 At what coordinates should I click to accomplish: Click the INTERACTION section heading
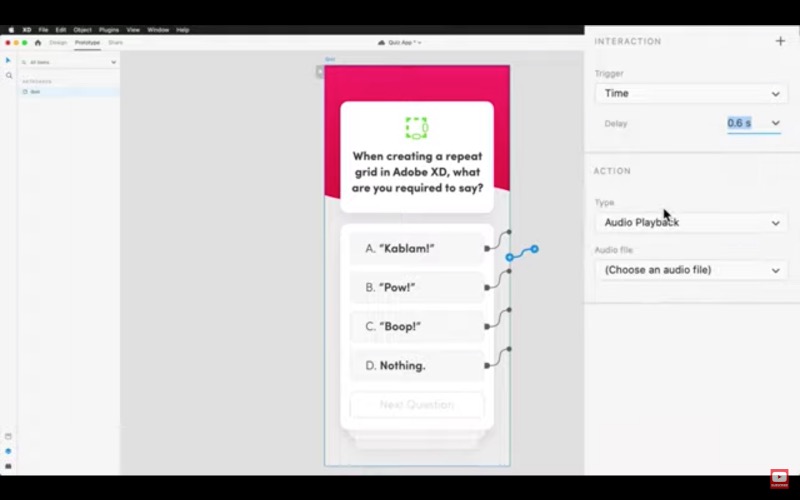click(628, 41)
